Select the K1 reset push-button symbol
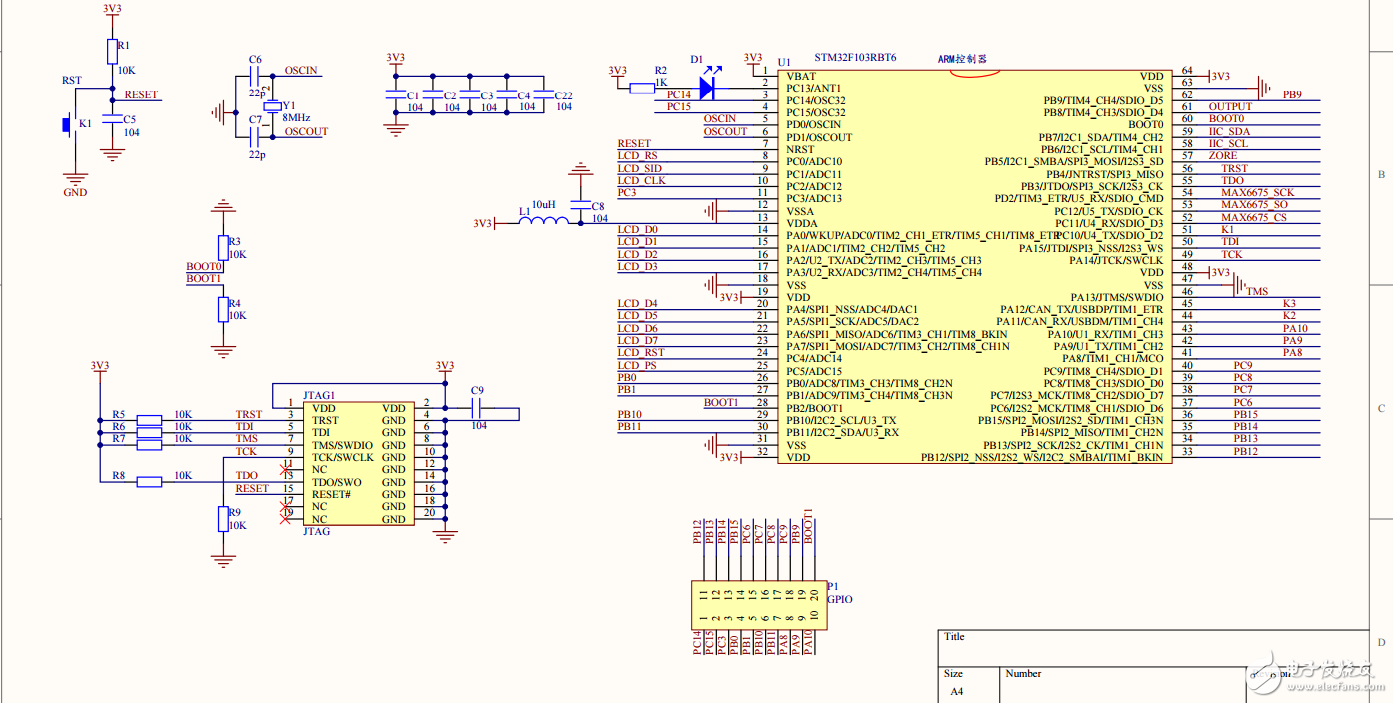 tap(68, 125)
